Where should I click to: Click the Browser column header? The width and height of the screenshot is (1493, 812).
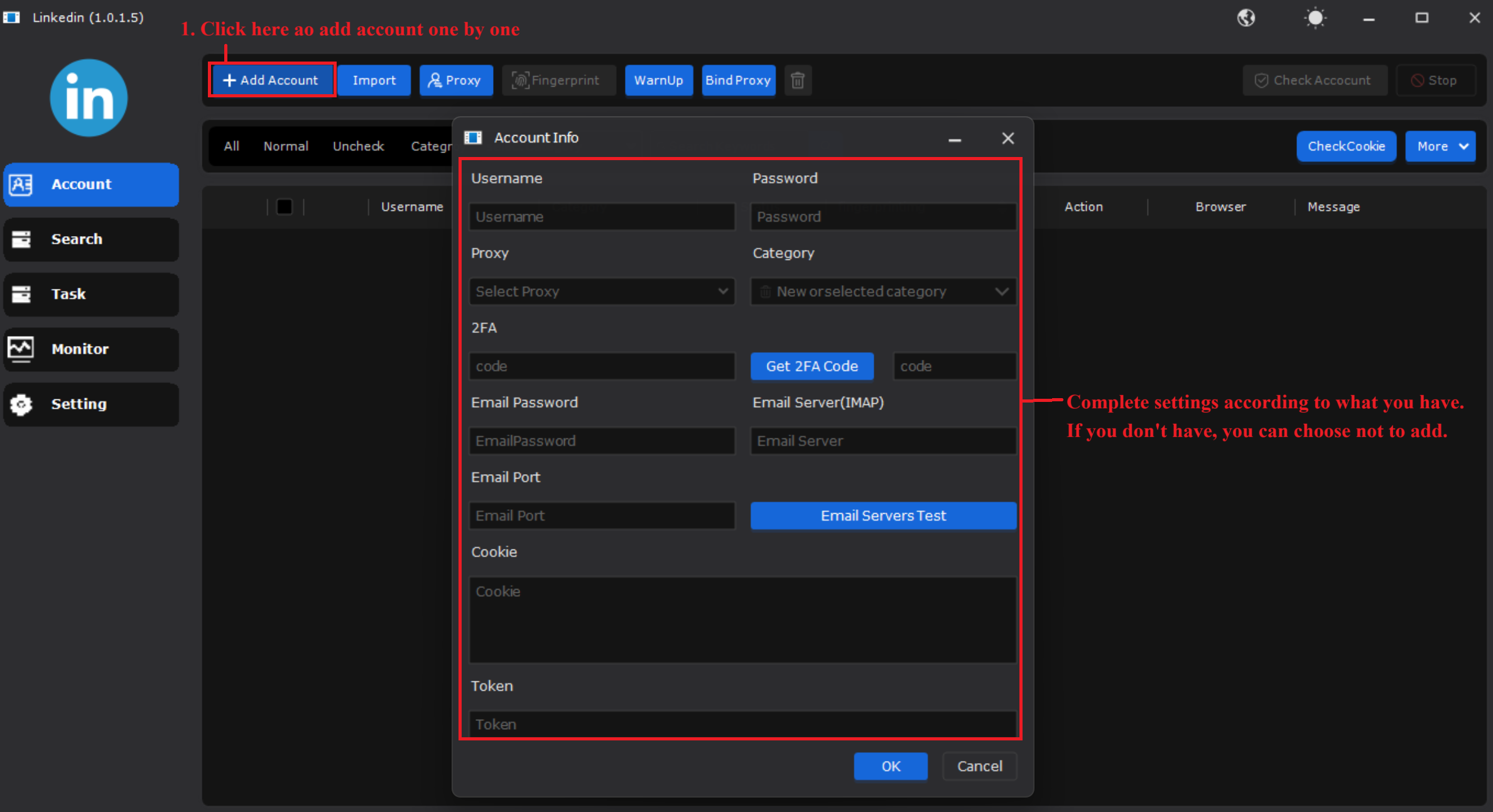(1220, 207)
